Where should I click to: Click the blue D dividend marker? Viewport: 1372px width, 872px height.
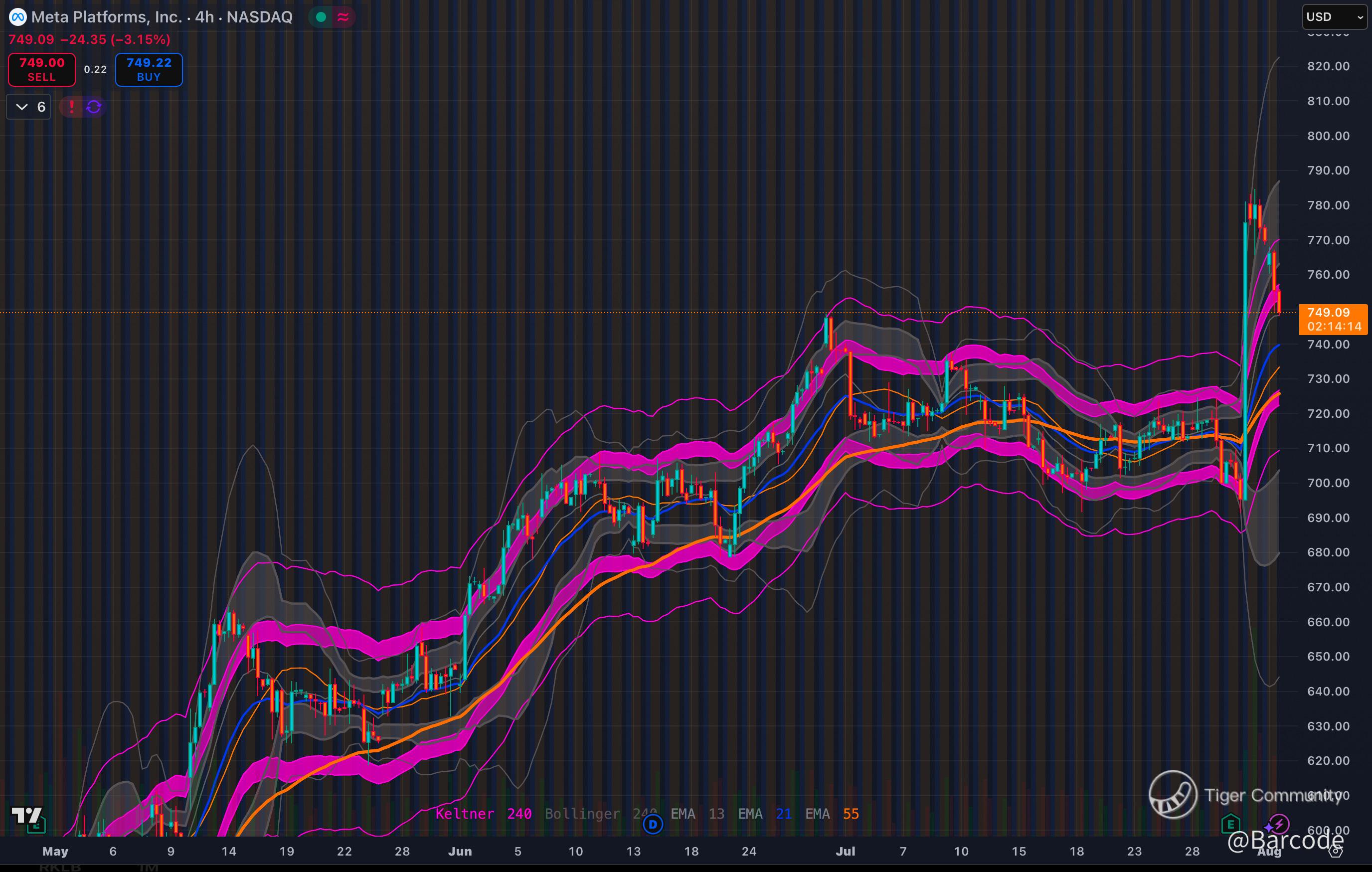(x=653, y=824)
